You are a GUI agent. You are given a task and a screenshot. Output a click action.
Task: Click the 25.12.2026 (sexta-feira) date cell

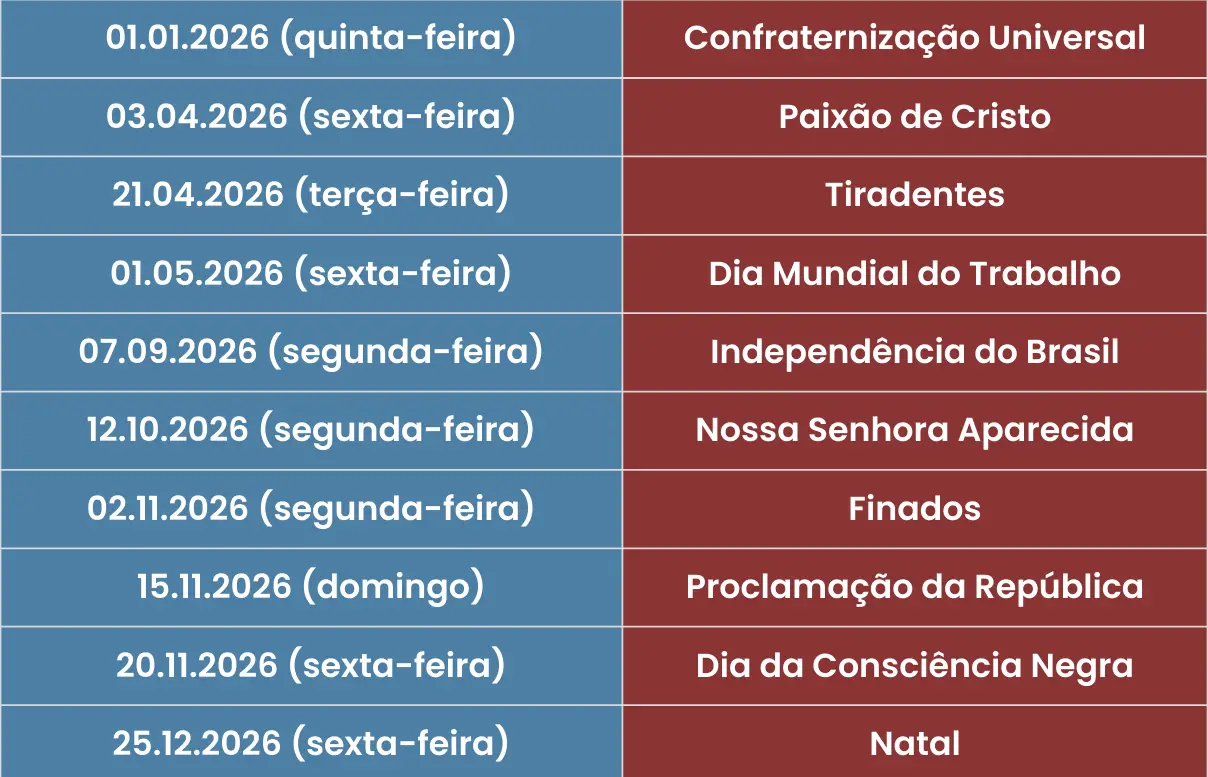click(x=311, y=743)
